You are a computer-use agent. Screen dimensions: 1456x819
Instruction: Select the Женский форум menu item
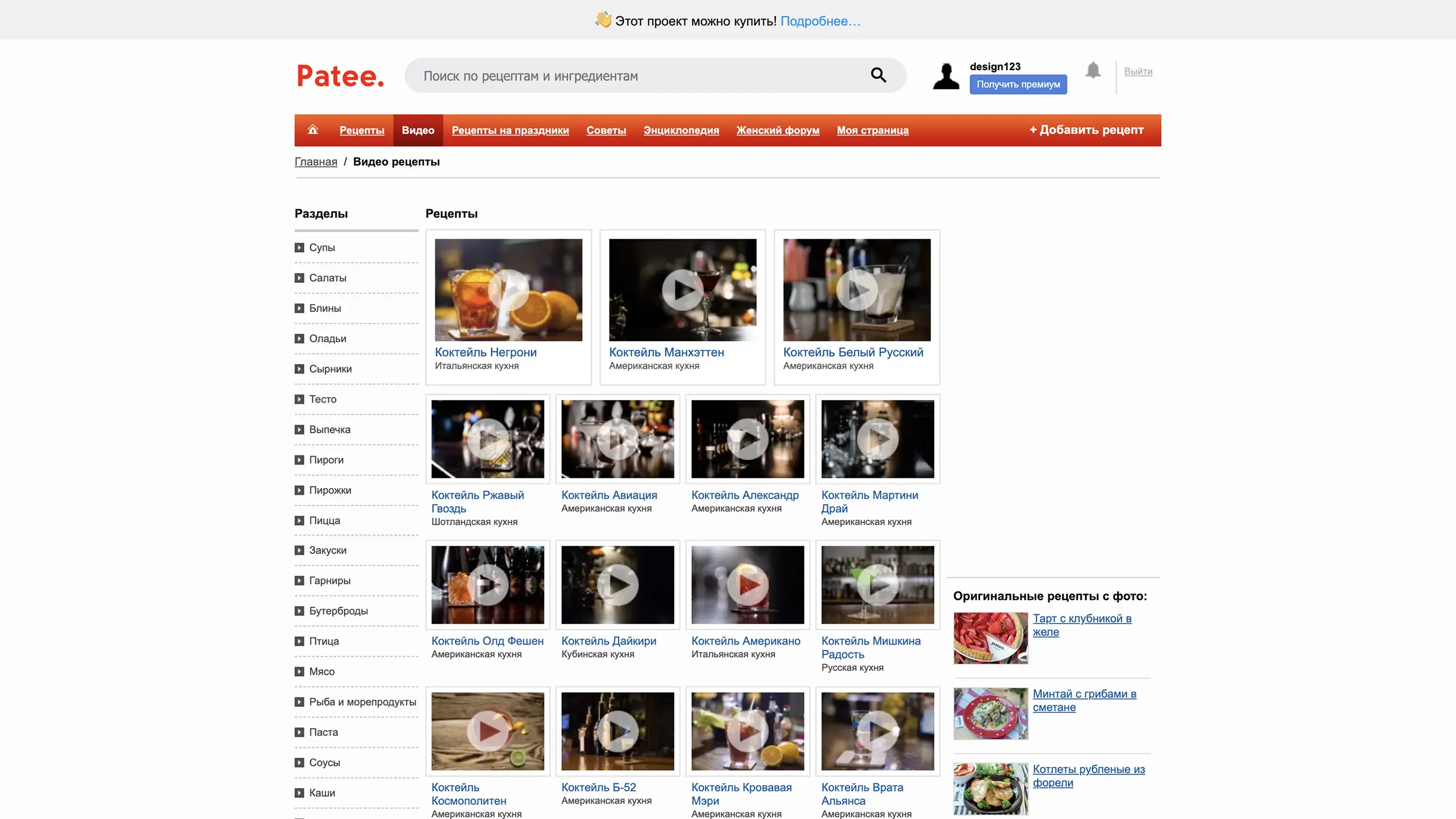[x=778, y=130]
